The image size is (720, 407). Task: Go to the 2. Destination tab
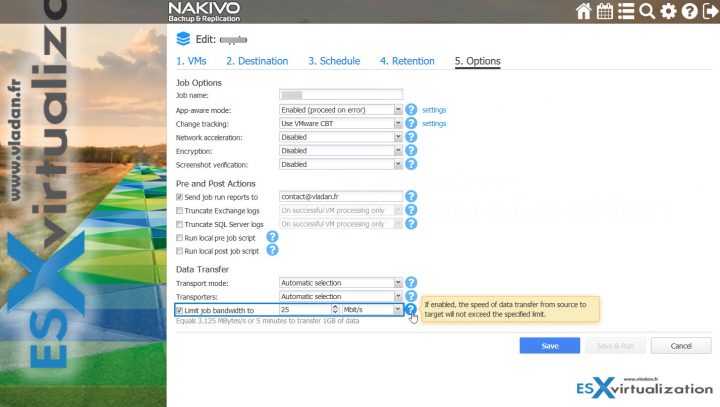coord(254,61)
